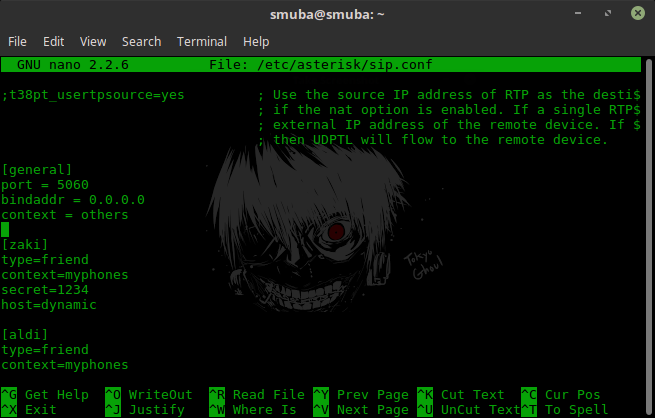Click the '^O WriteOut' shortcut
This screenshot has height=418, width=655.
[149, 395]
